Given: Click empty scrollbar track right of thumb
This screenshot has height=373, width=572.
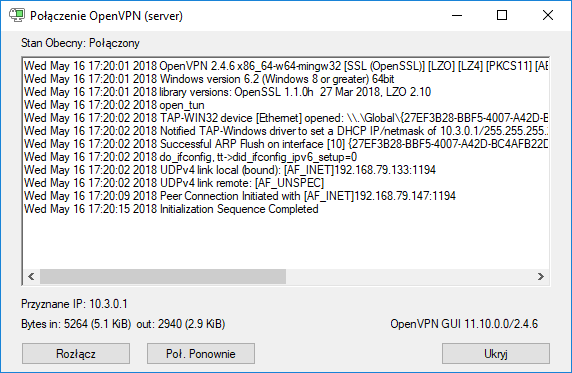Looking at the screenshot, I should click(x=409, y=277).
